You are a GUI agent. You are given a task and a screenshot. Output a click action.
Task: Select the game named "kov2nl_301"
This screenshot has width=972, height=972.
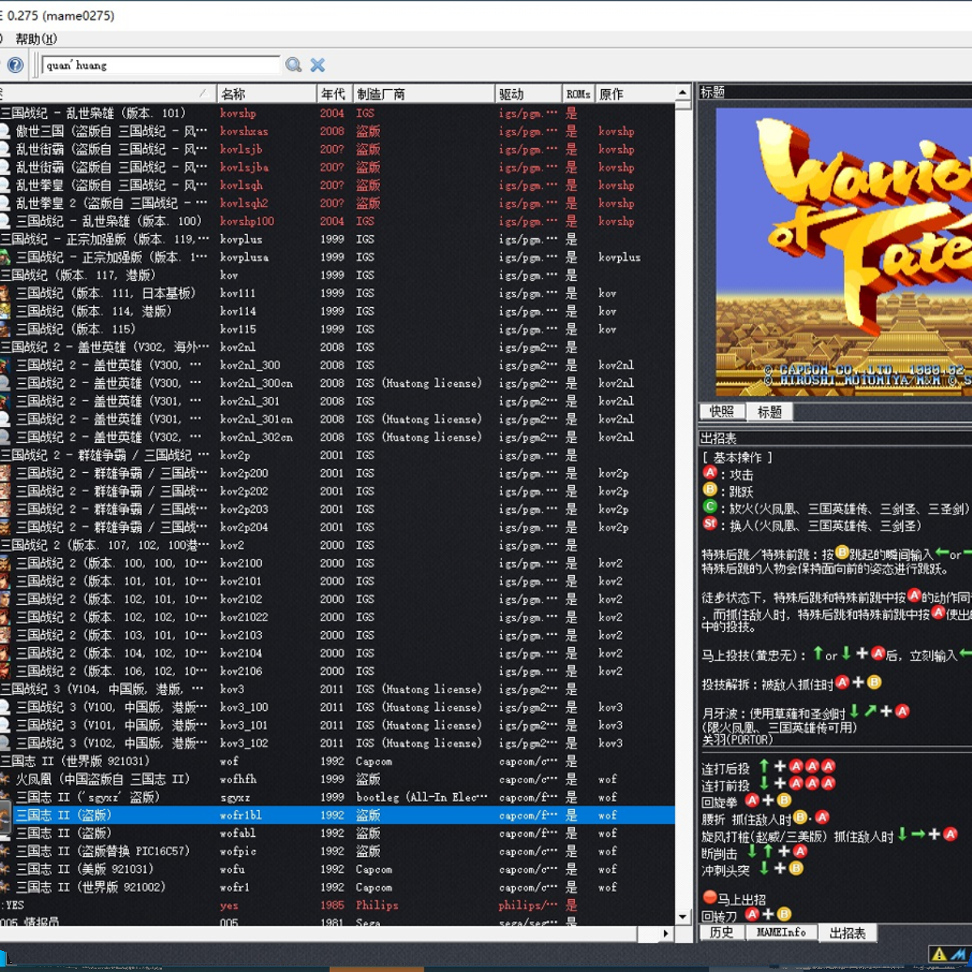[x=250, y=401]
